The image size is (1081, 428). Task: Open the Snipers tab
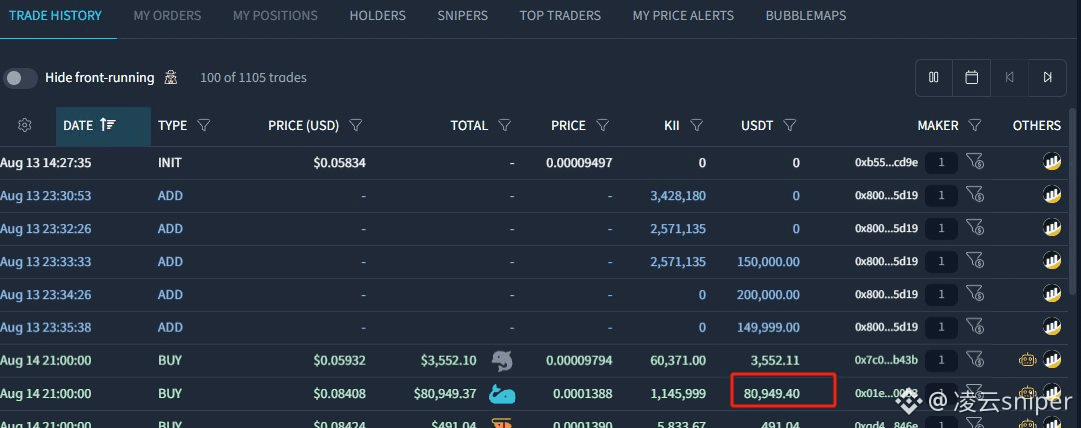pos(463,15)
